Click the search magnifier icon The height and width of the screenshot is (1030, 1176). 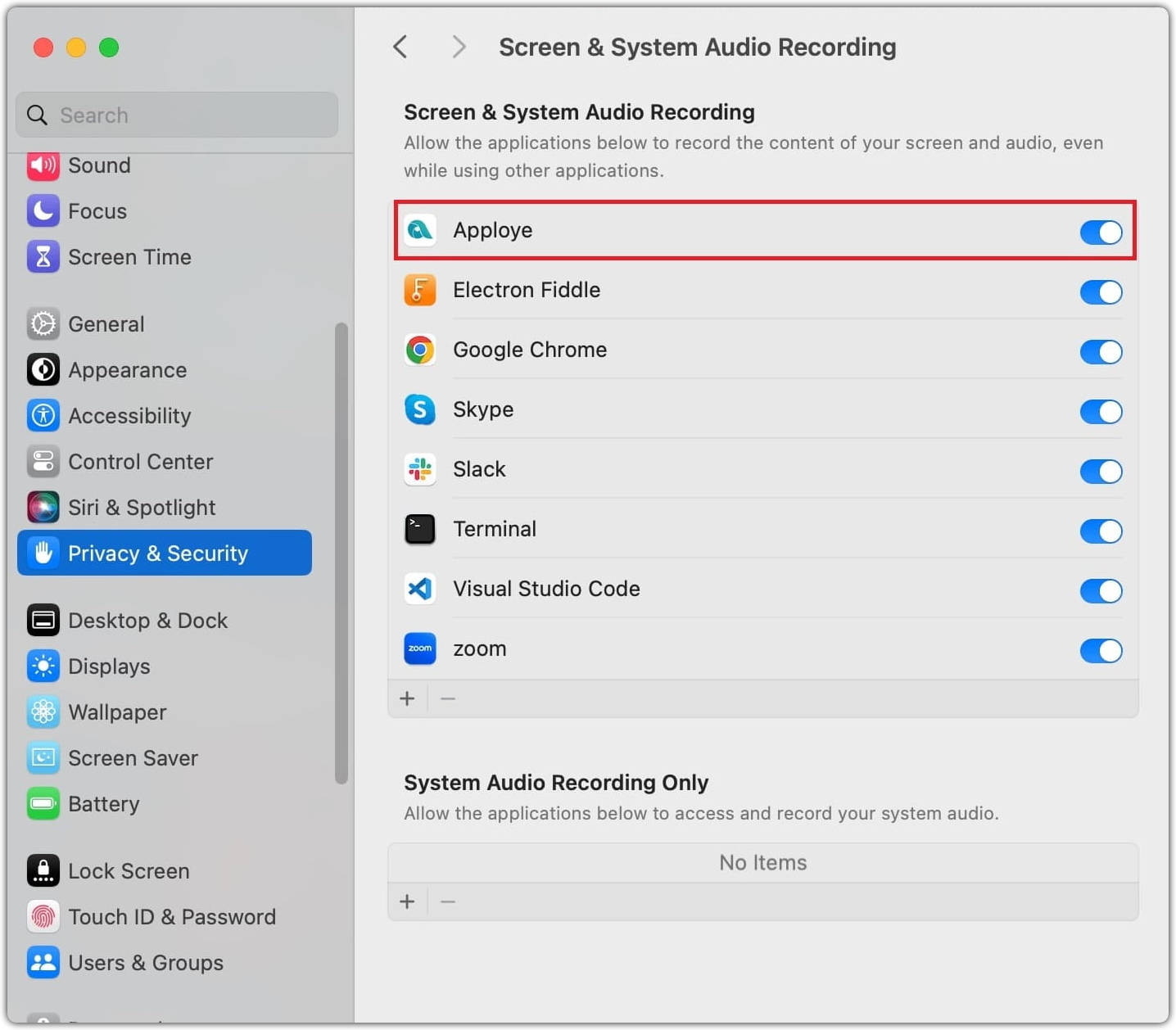coord(37,115)
